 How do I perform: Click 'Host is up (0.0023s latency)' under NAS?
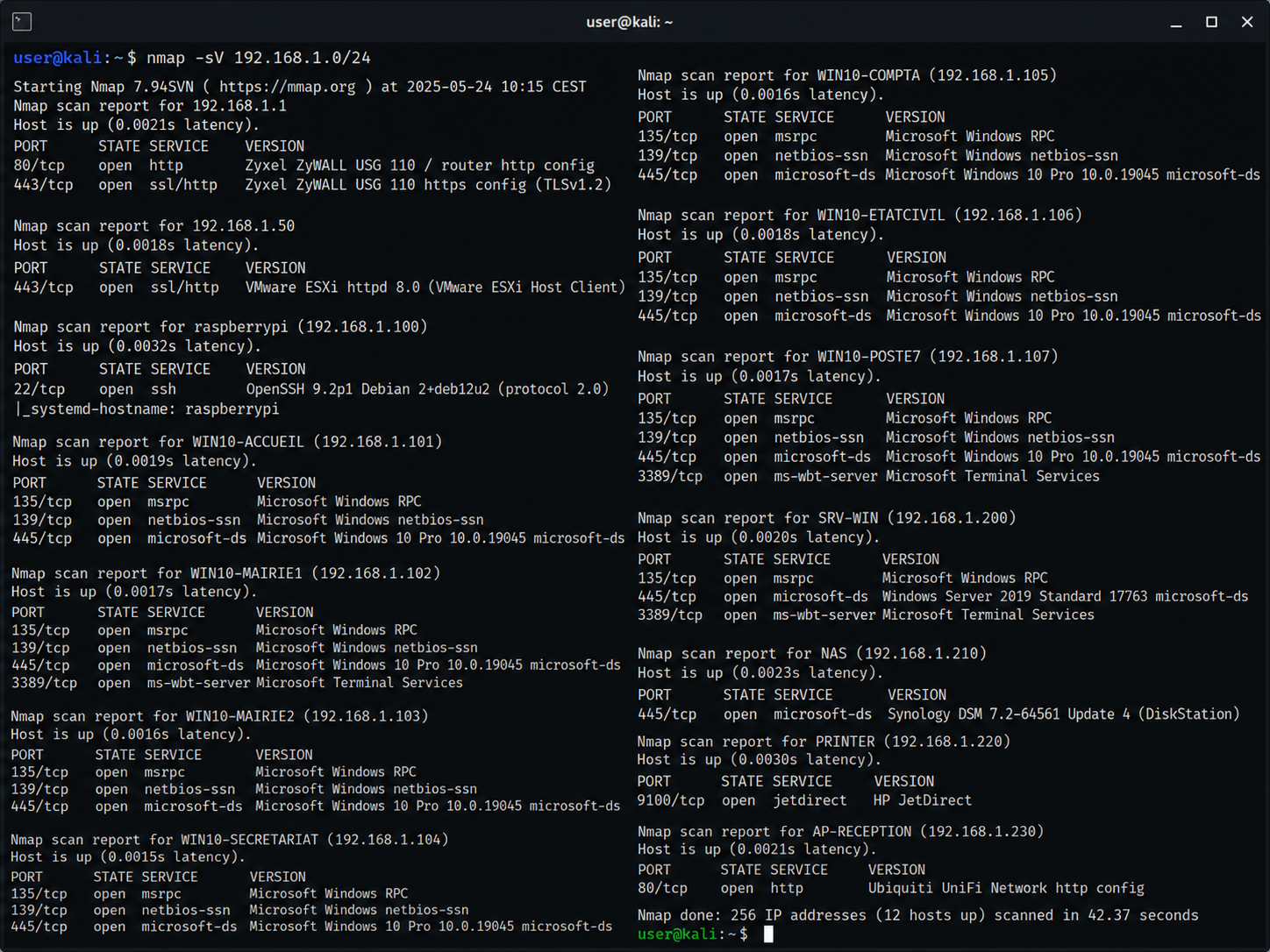(x=760, y=673)
